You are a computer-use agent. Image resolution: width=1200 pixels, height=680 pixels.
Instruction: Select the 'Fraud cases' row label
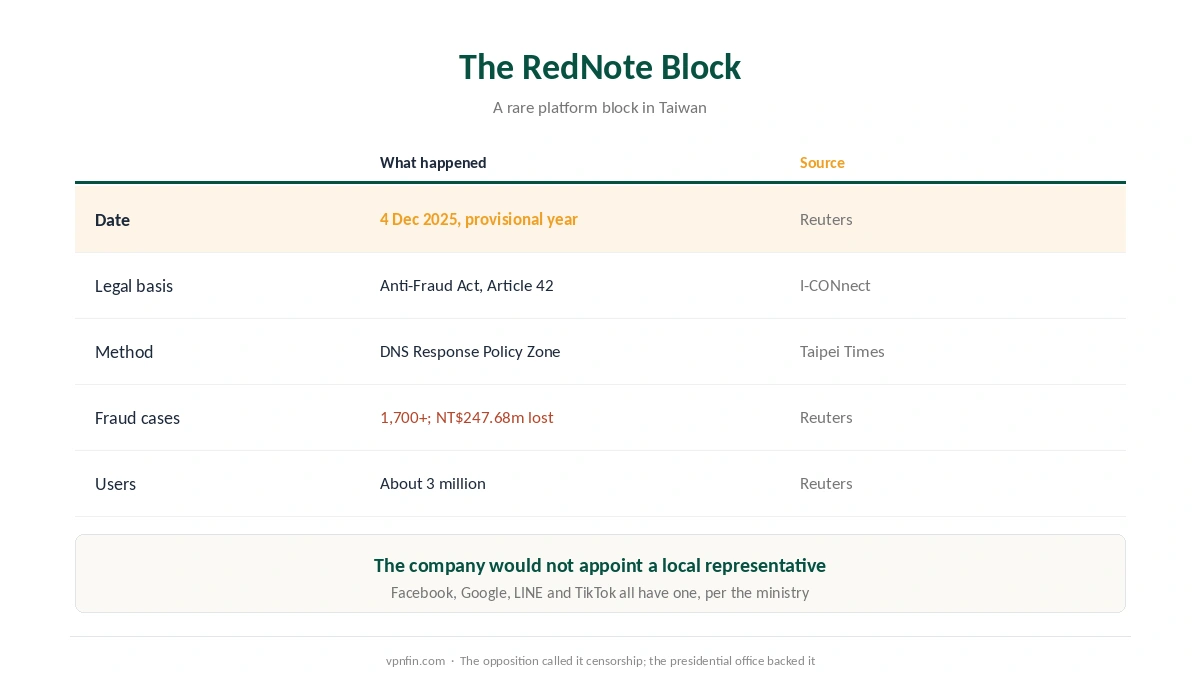click(137, 418)
